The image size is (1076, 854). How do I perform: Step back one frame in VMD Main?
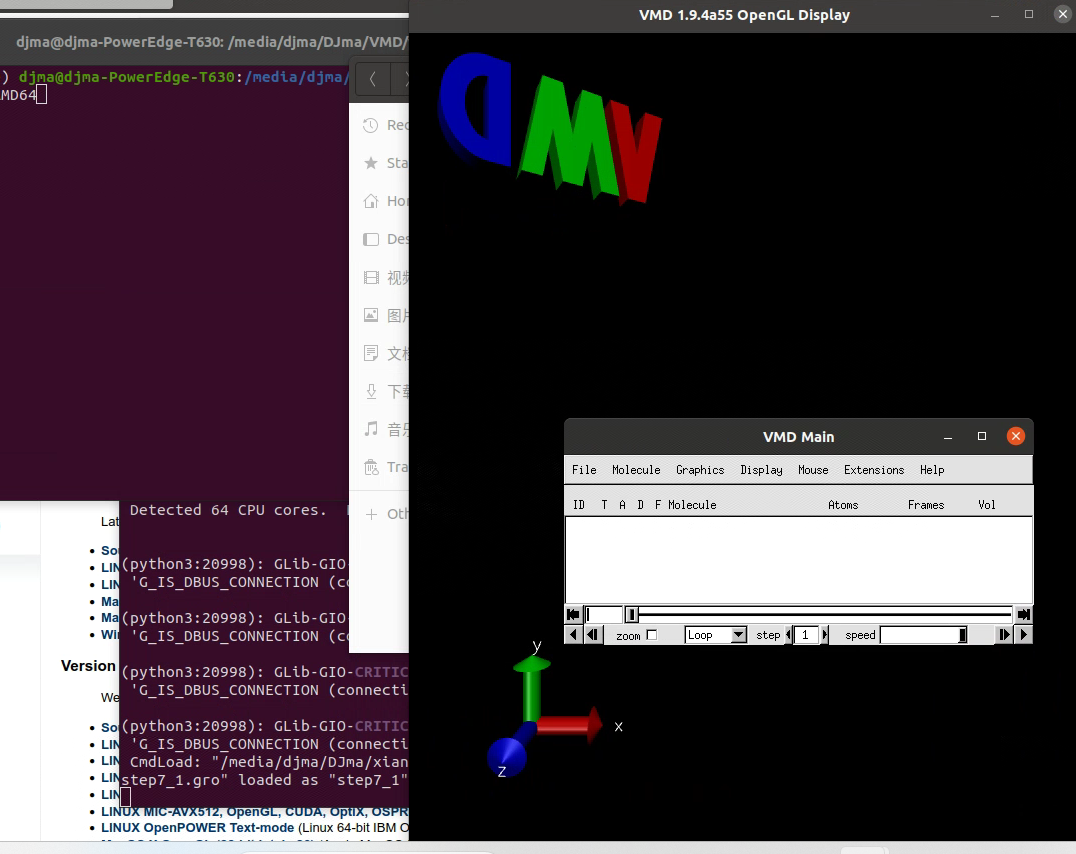(590, 634)
